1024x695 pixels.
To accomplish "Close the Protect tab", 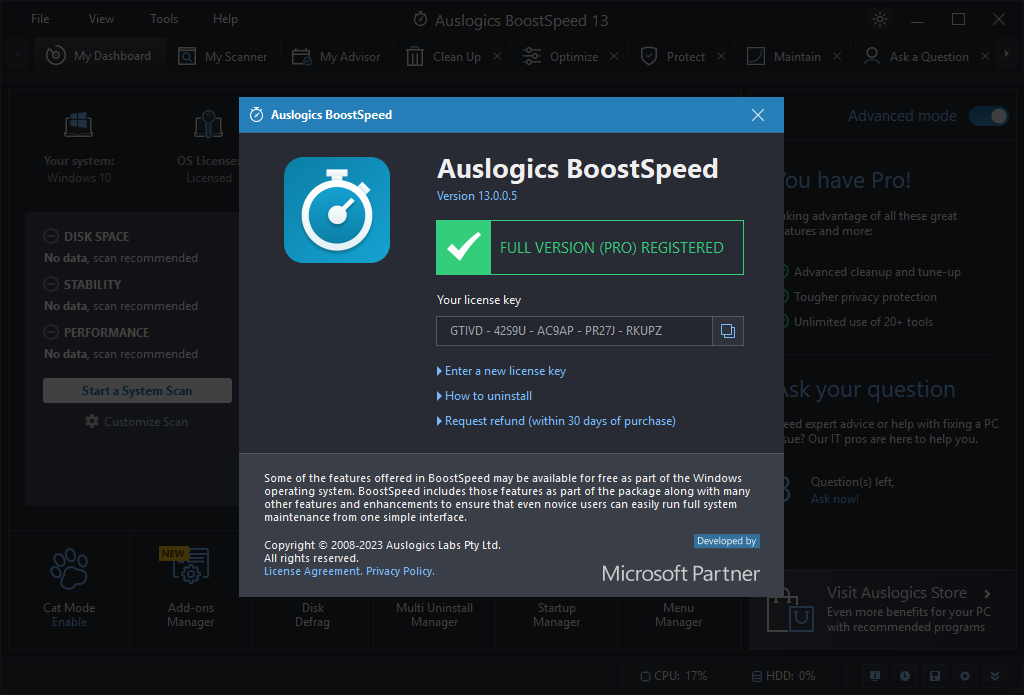I will click(x=721, y=57).
